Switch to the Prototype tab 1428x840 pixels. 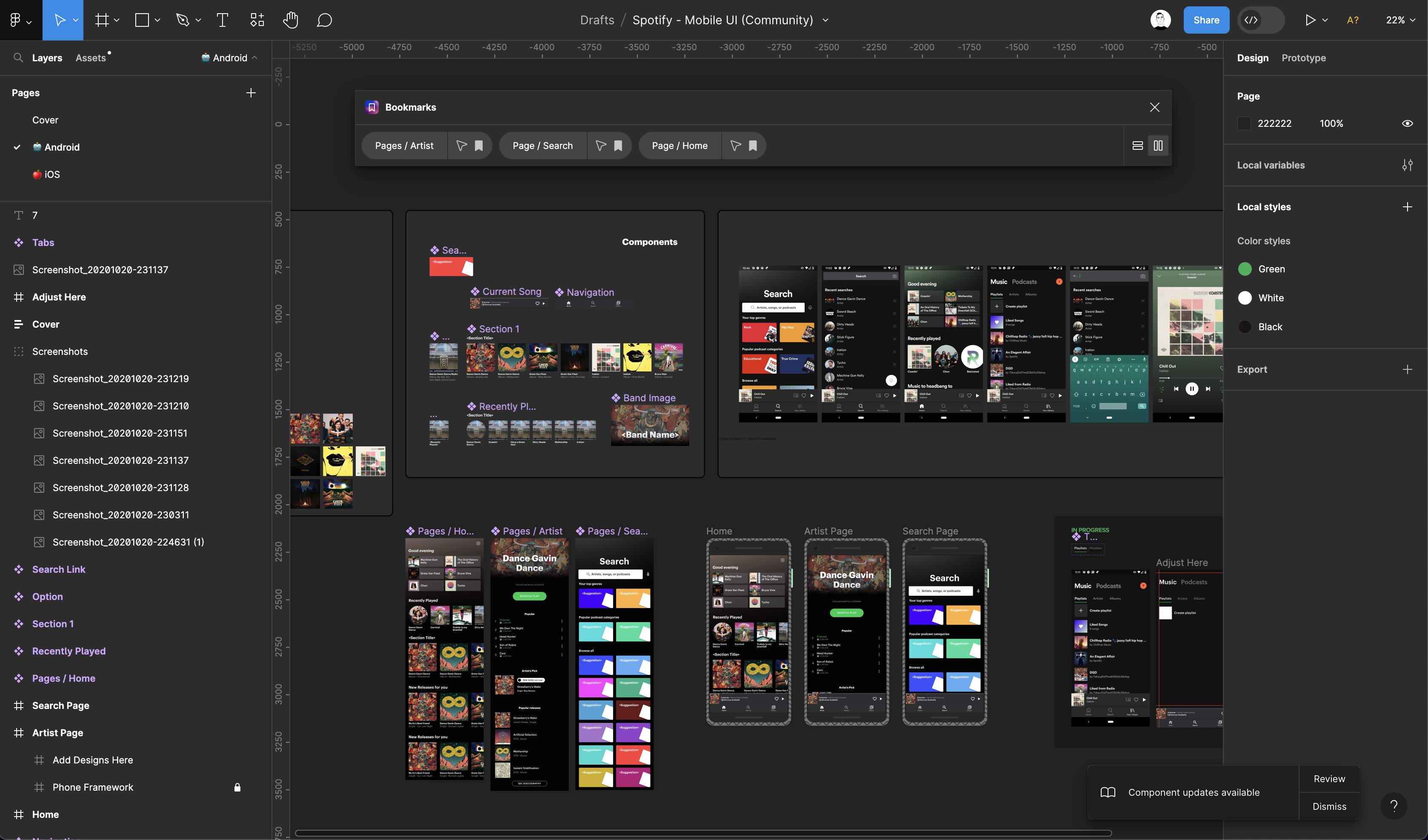coord(1303,57)
